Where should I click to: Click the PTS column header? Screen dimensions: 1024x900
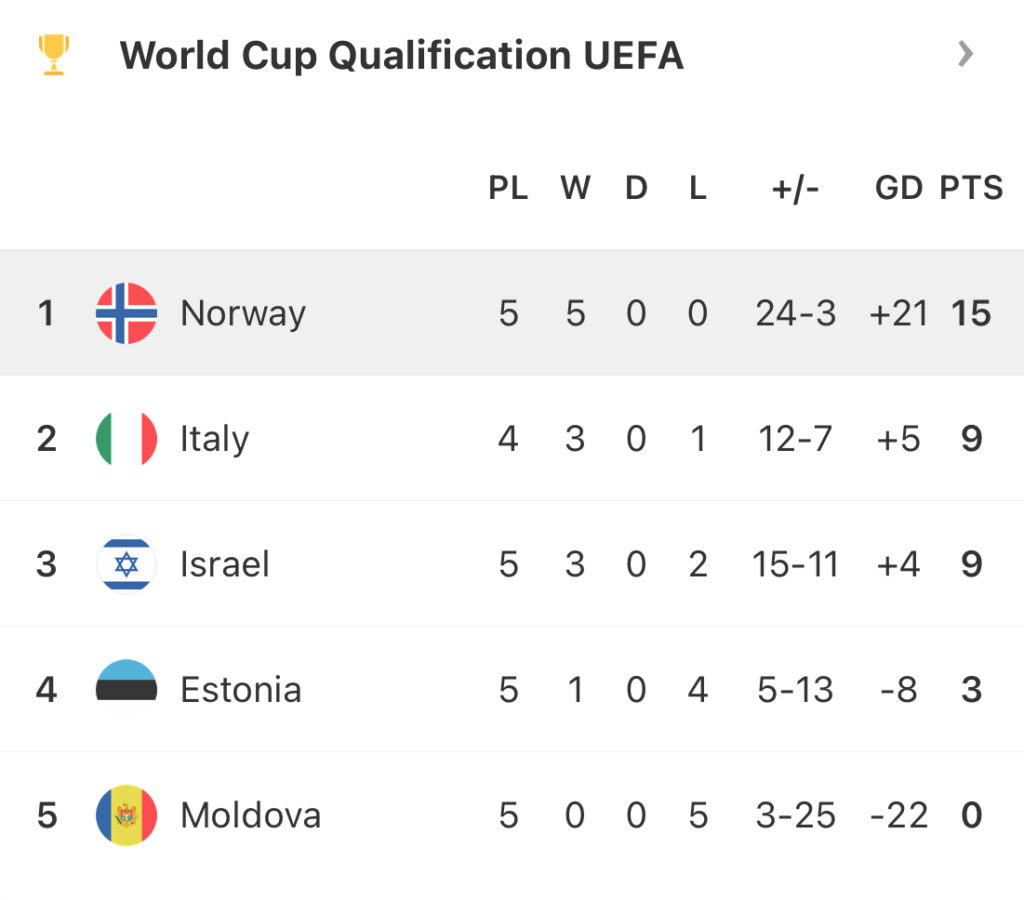(971, 188)
